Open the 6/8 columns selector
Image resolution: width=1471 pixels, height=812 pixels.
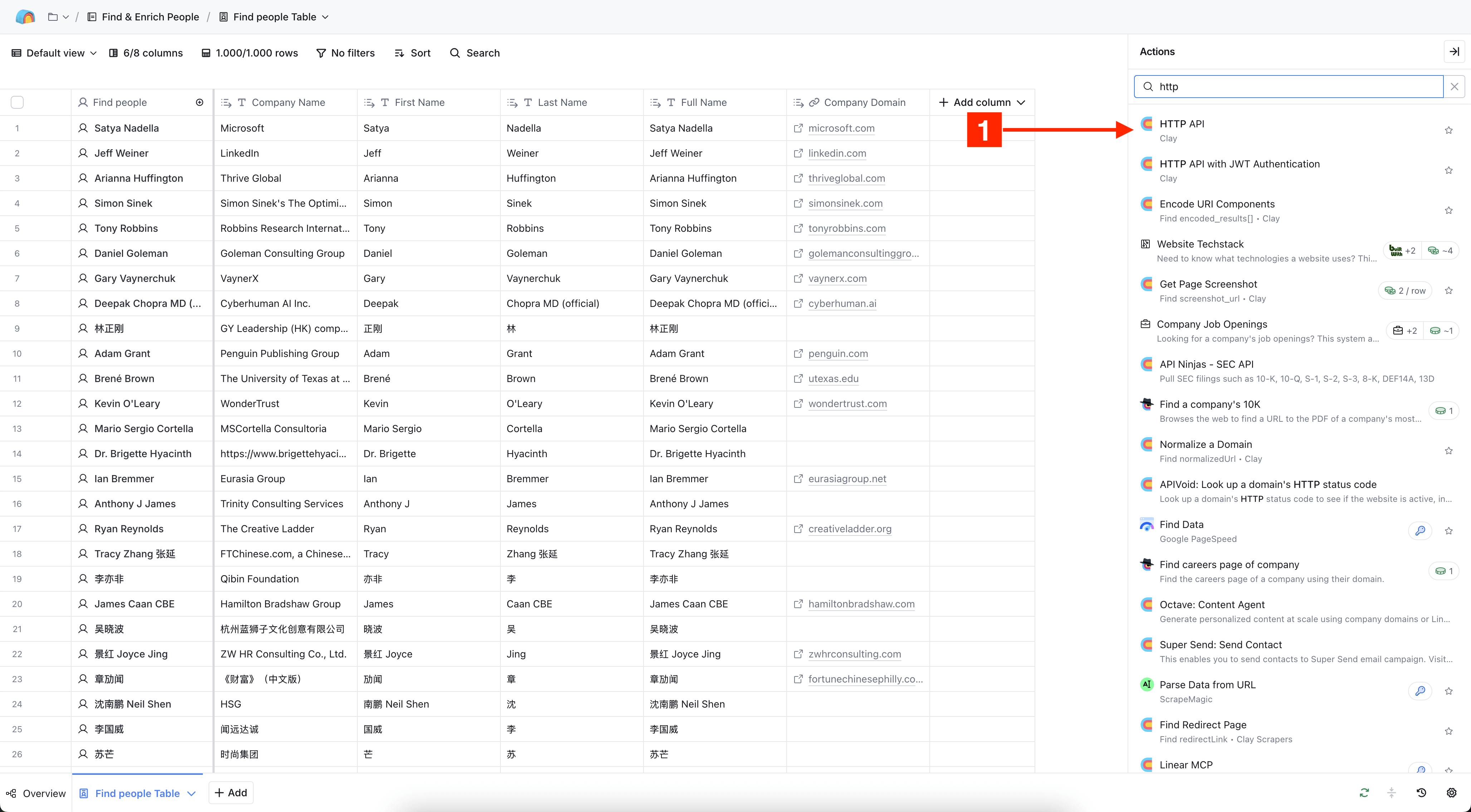tap(146, 53)
